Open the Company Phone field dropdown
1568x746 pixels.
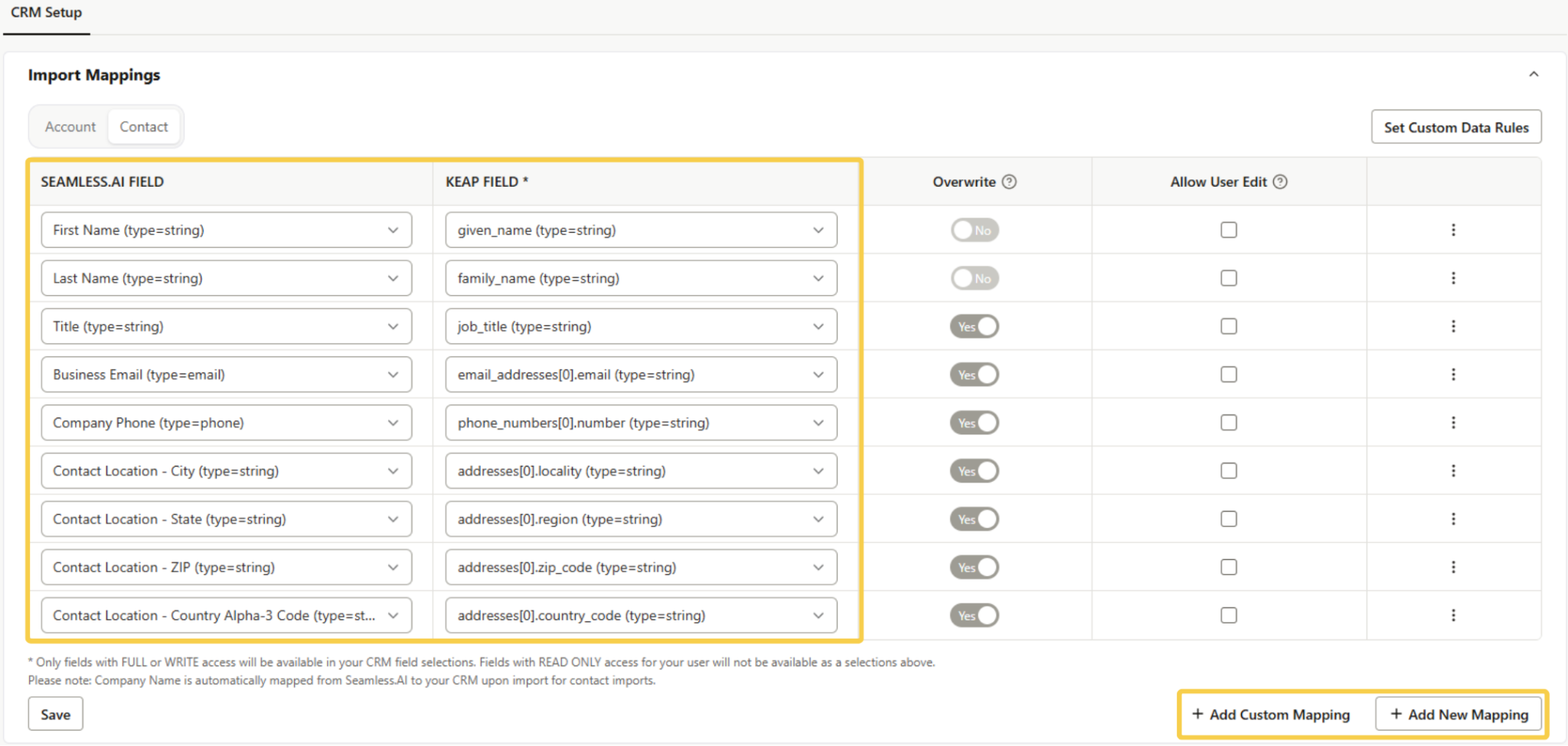pos(227,423)
